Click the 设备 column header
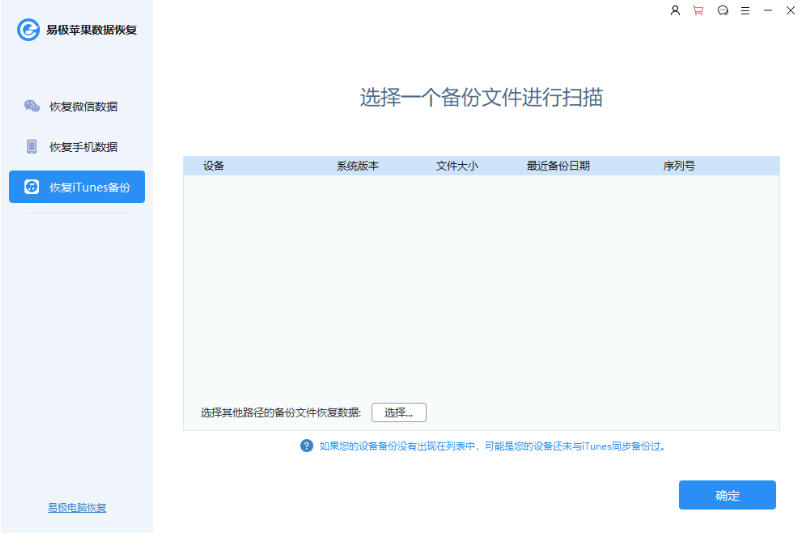Image resolution: width=804 pixels, height=537 pixels. 213,166
